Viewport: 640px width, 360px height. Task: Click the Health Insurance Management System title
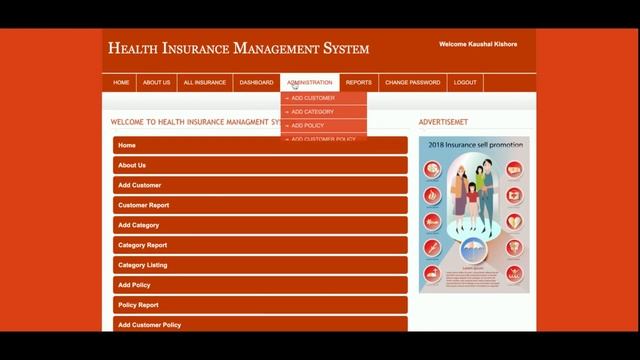pyautogui.click(x=239, y=48)
